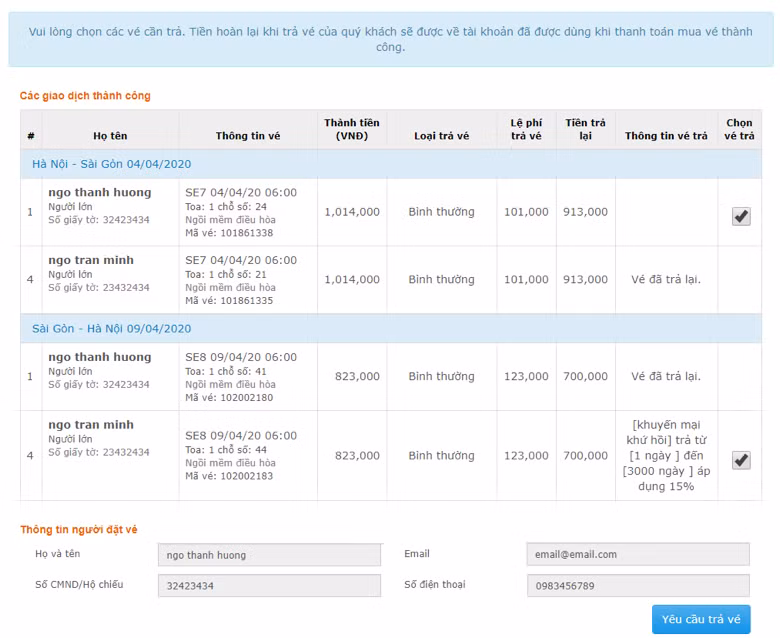This screenshot has height=638, width=780.
Task: Click the "Thành tiền (VNĐ)" column header
Action: pos(351,130)
